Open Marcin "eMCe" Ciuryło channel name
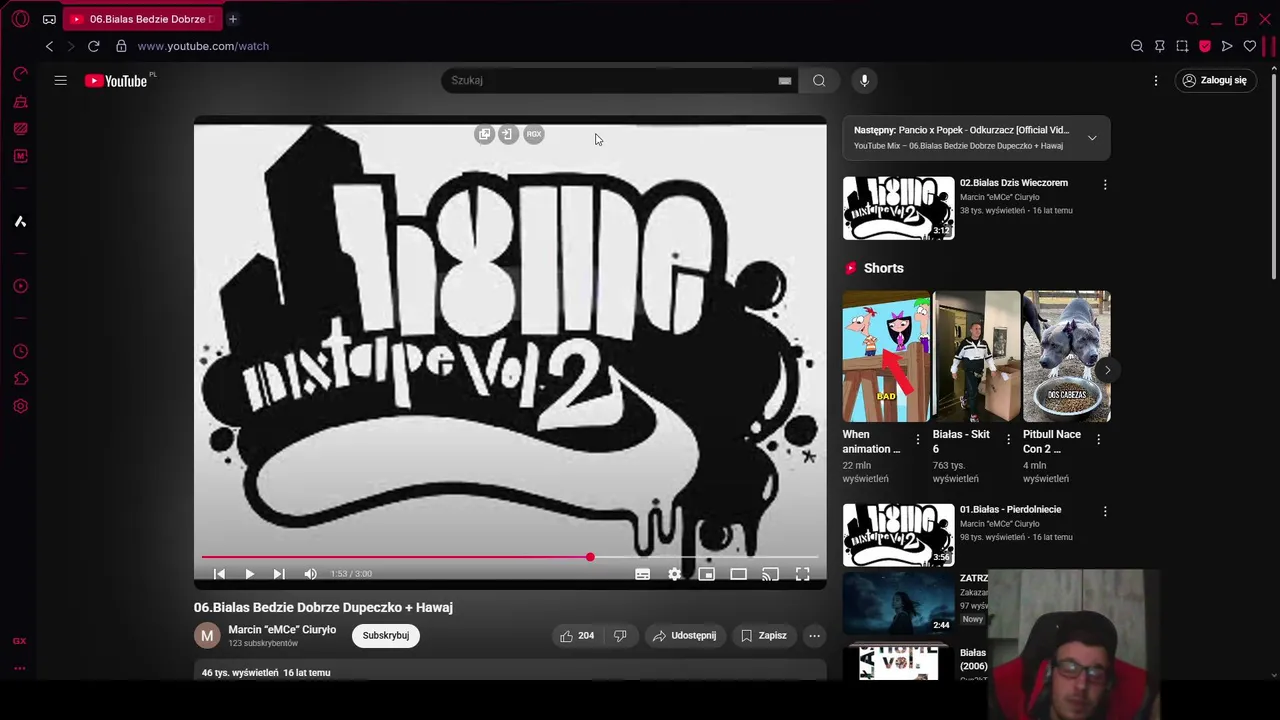 pyautogui.click(x=282, y=630)
